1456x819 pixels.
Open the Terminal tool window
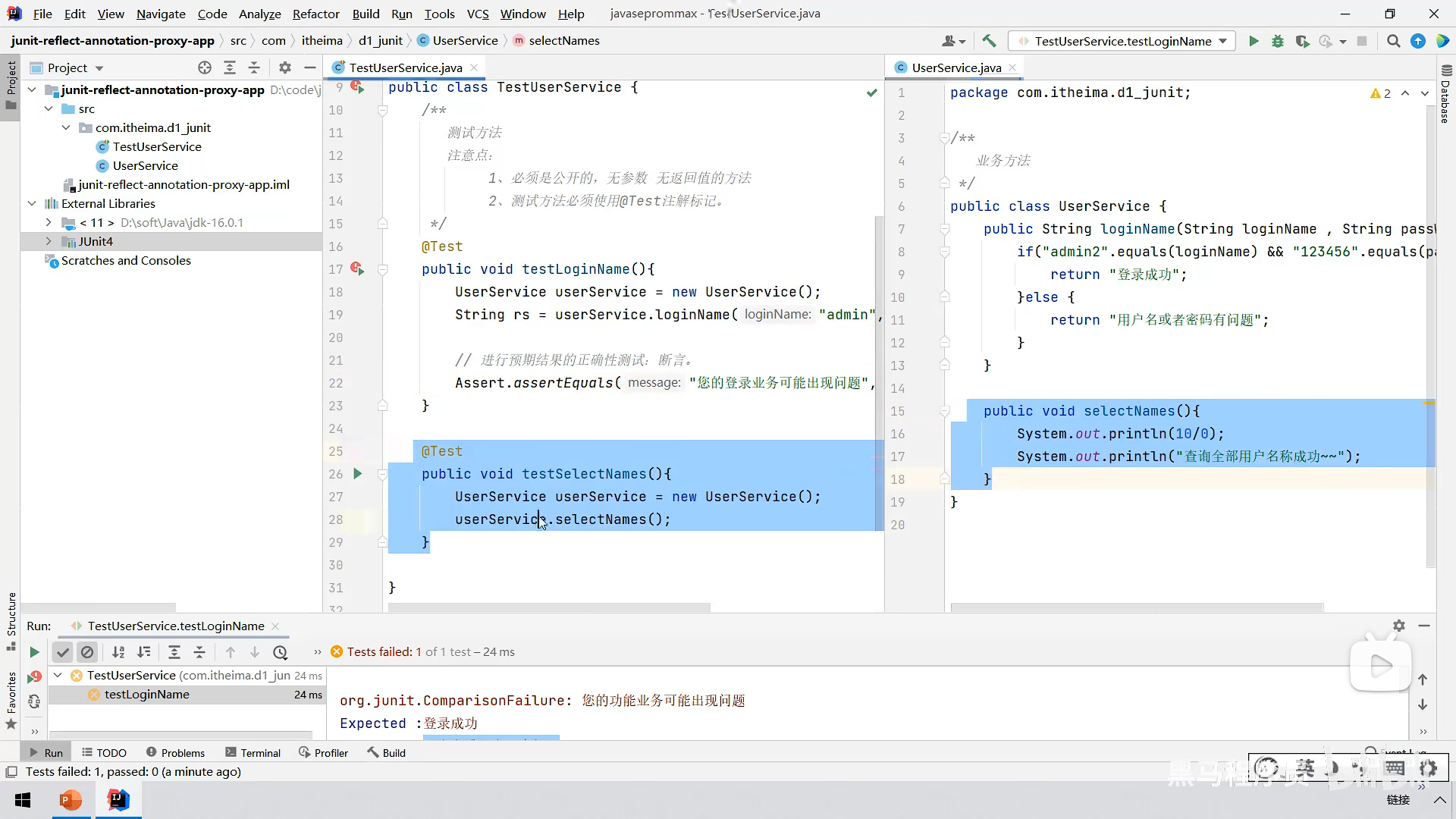[x=253, y=752]
